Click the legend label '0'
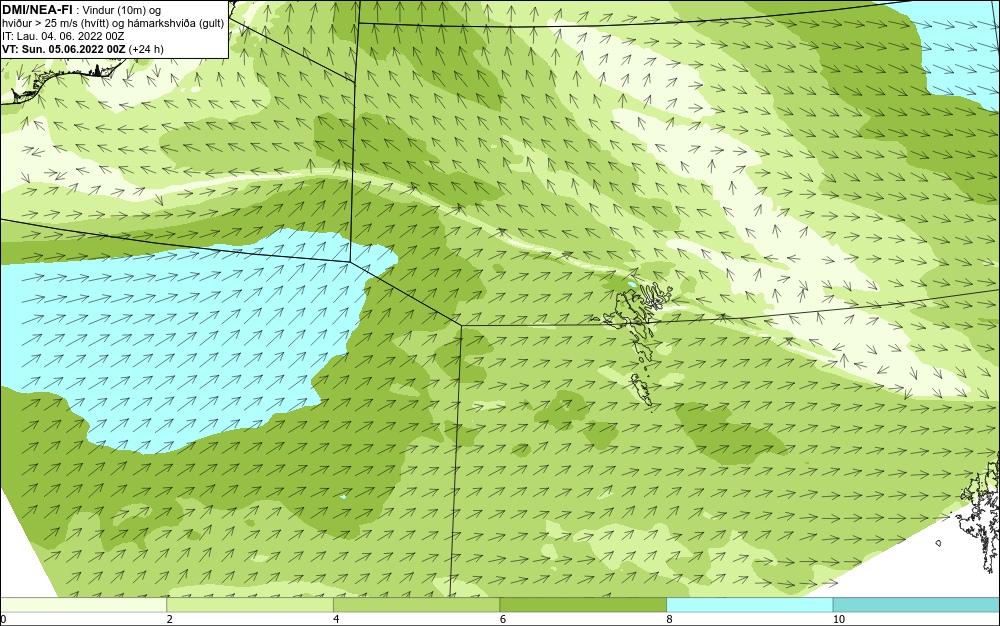Screen dimensions: 1000x626 (x=3, y=620)
